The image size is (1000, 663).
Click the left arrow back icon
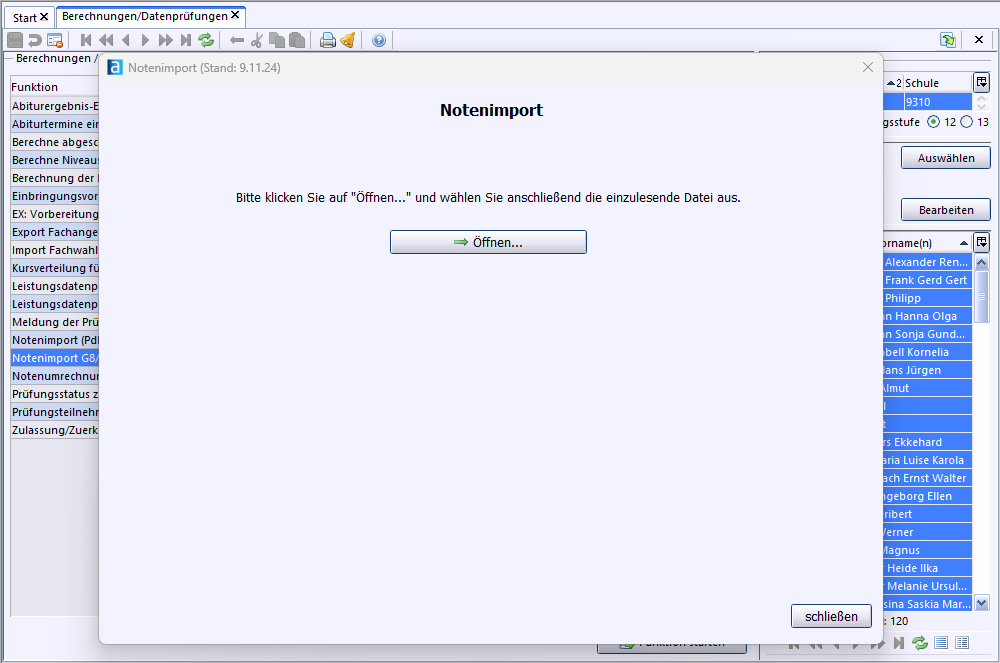pos(237,40)
